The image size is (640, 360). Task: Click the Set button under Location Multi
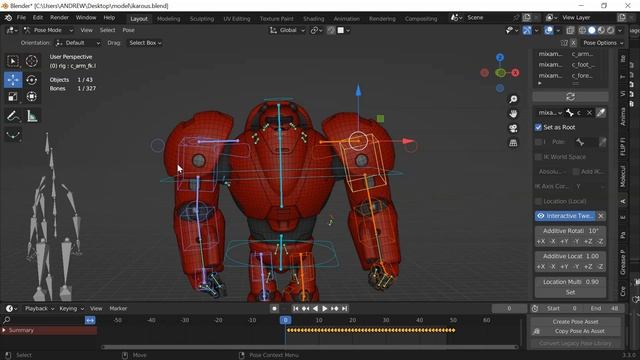point(570,292)
